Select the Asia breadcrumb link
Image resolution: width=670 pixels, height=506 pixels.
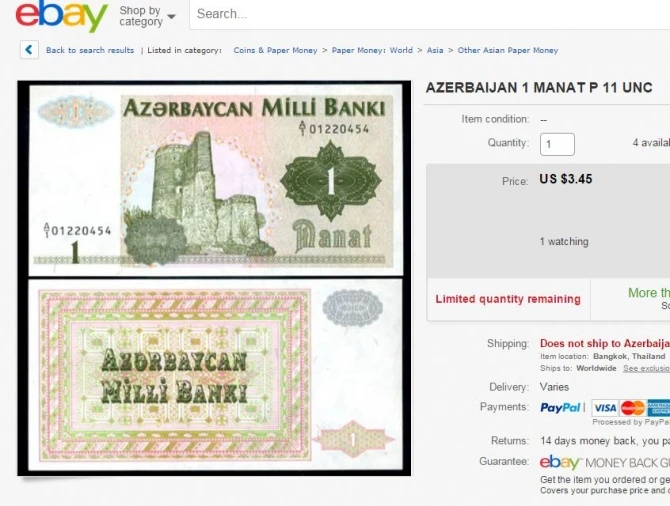tap(435, 50)
